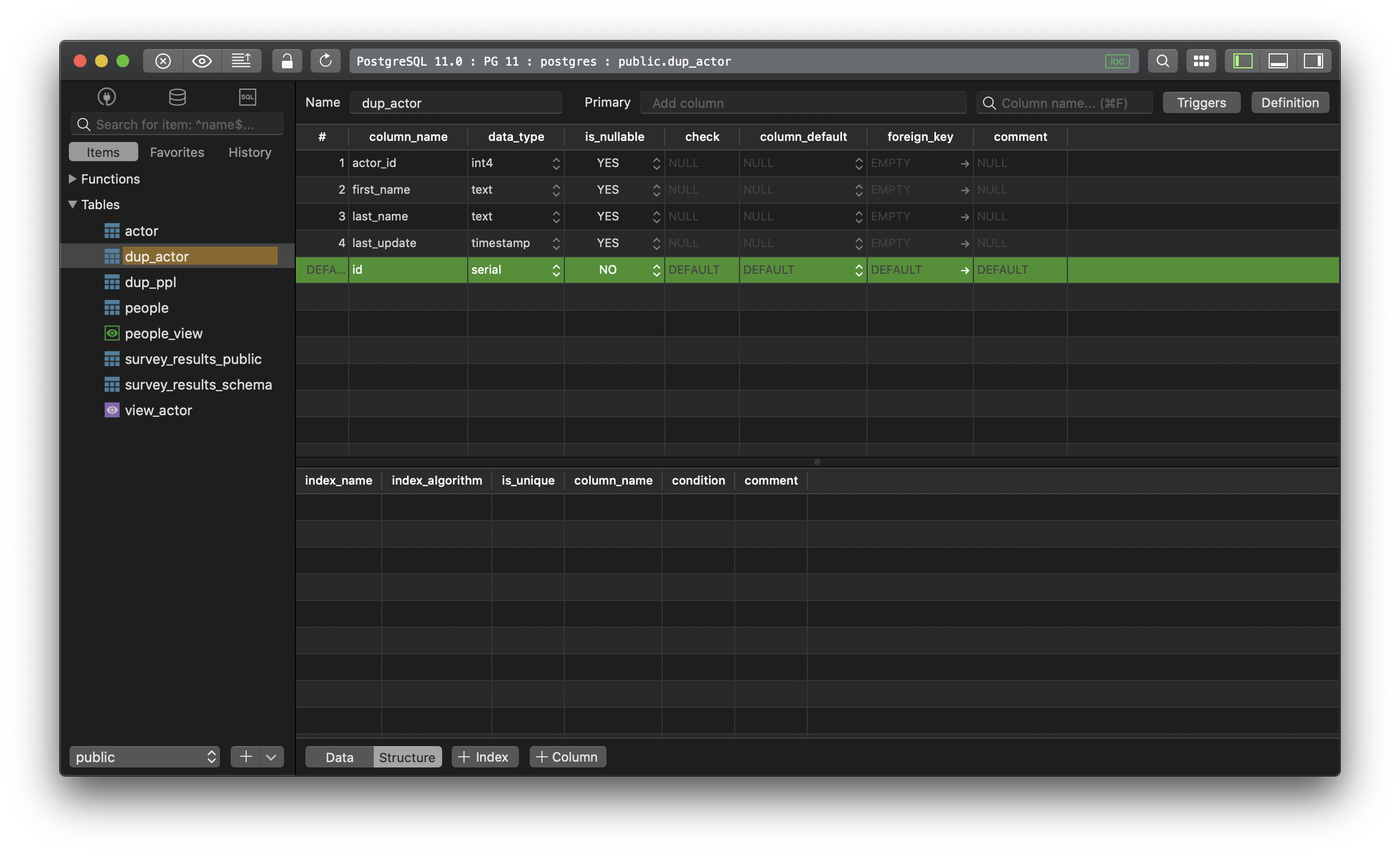Click the refresh icon in the toolbar
Screen dimensions: 1400x855
click(326, 61)
